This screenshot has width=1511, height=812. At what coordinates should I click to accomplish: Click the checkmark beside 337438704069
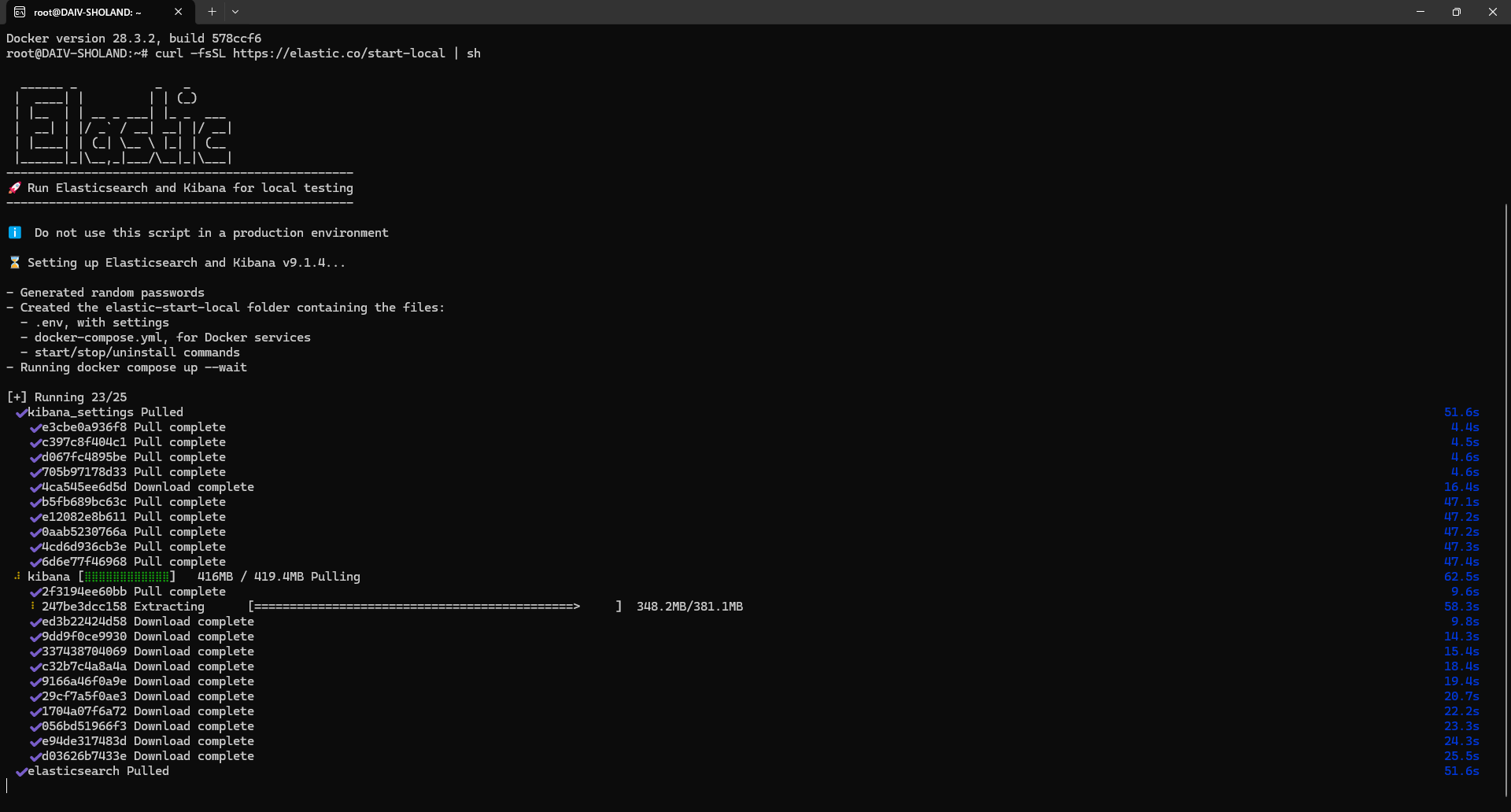click(35, 652)
